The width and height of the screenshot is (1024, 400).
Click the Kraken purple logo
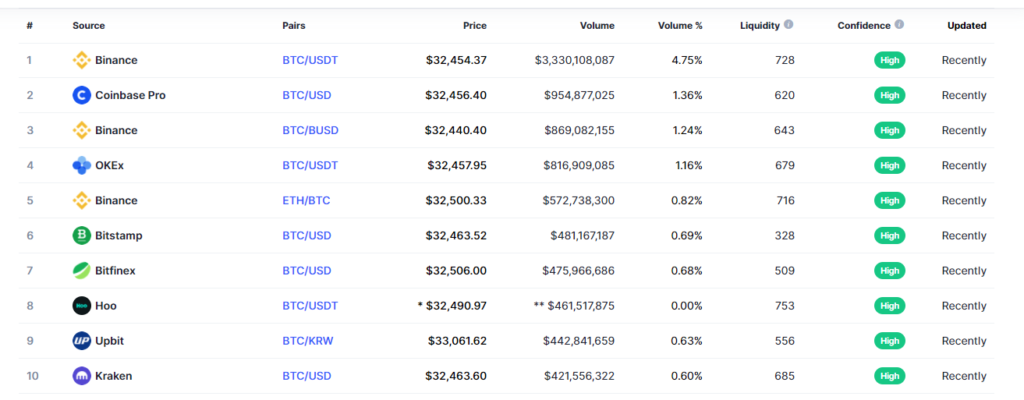[82, 376]
